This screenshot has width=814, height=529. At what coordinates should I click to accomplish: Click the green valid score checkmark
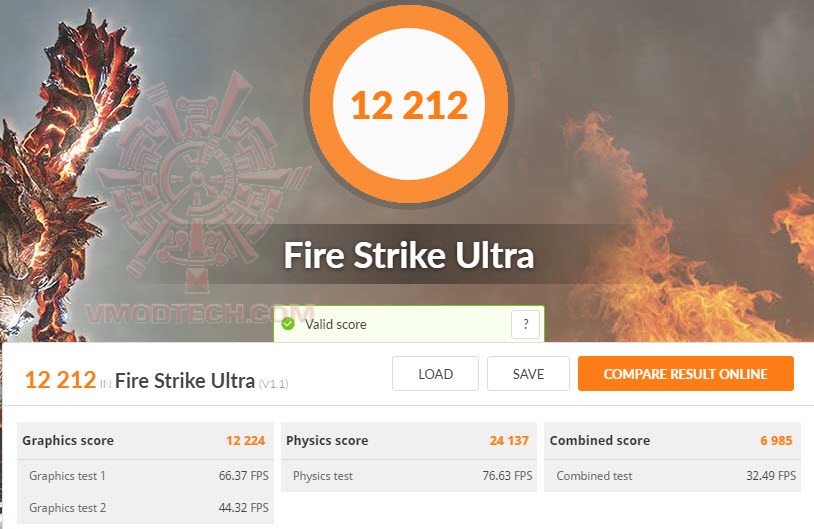288,324
